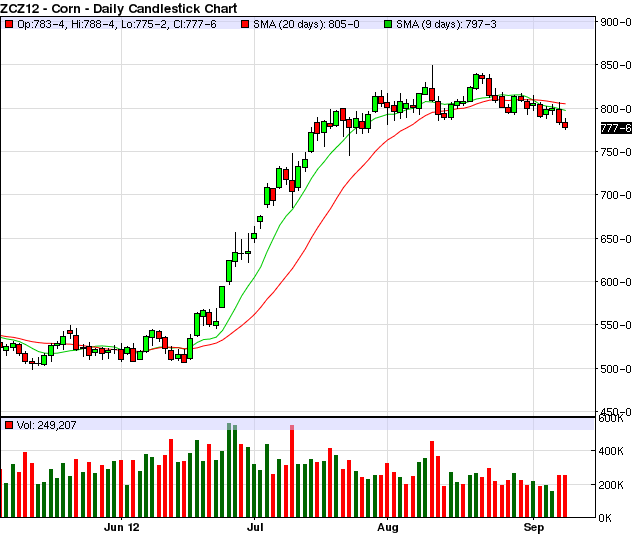
Task: Click the '600-0' price axis label
Action: pyautogui.click(x=616, y=282)
